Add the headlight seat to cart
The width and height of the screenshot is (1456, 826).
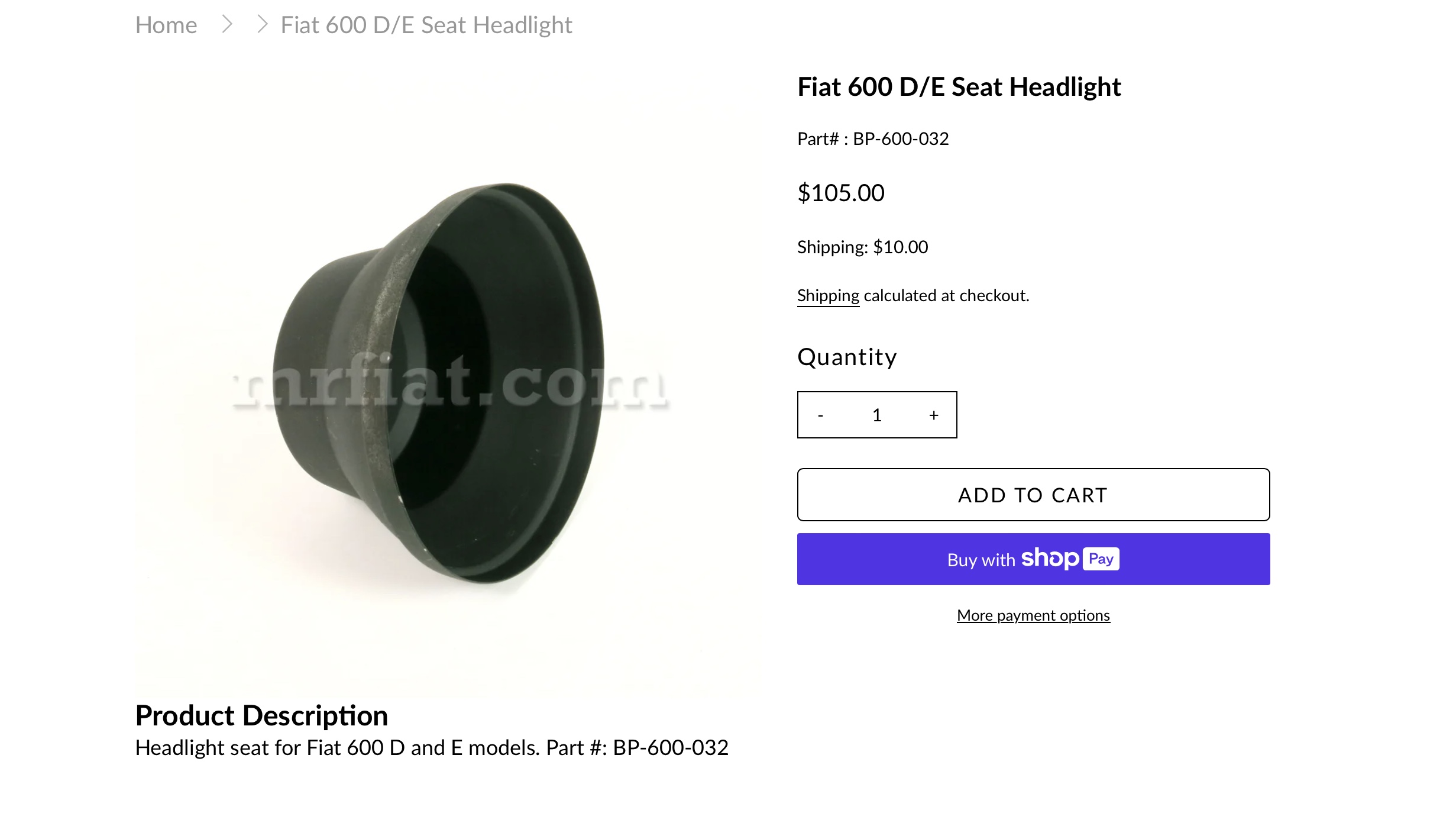pos(1033,495)
